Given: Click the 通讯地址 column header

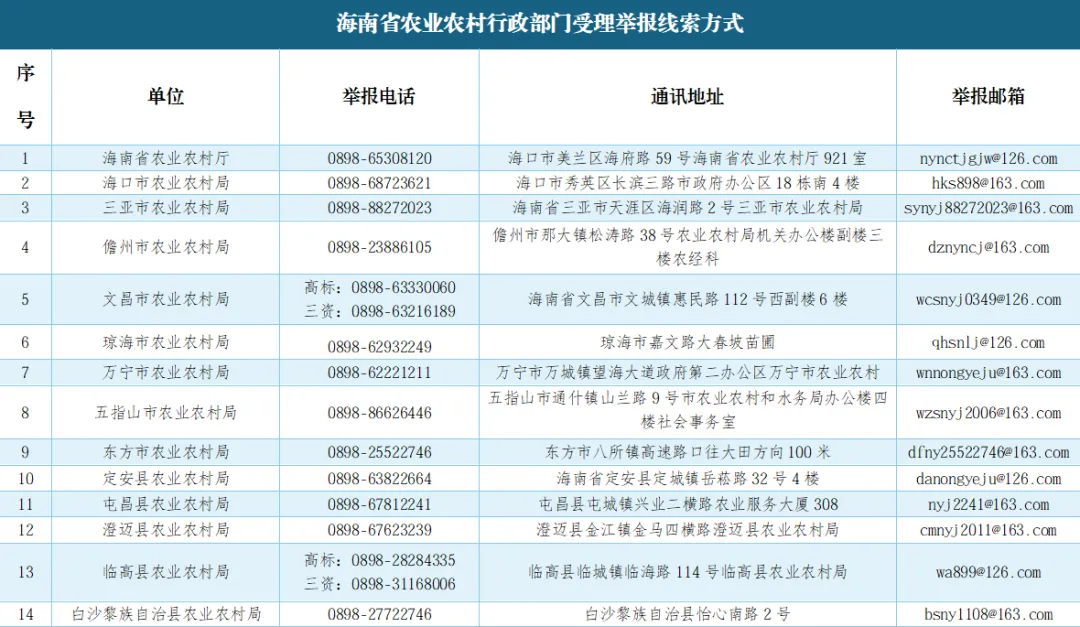Looking at the screenshot, I should pyautogui.click(x=687, y=96).
